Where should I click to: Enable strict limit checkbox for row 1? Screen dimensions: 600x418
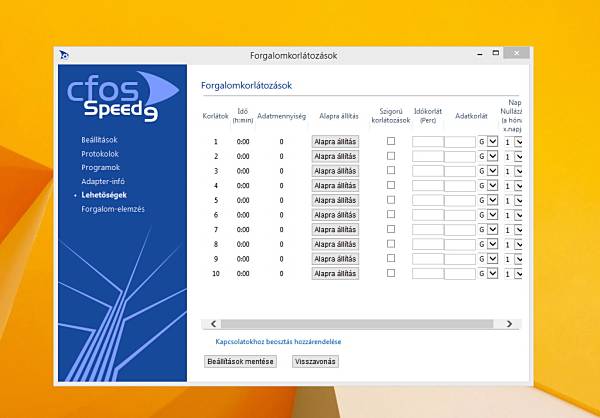tap(391, 141)
